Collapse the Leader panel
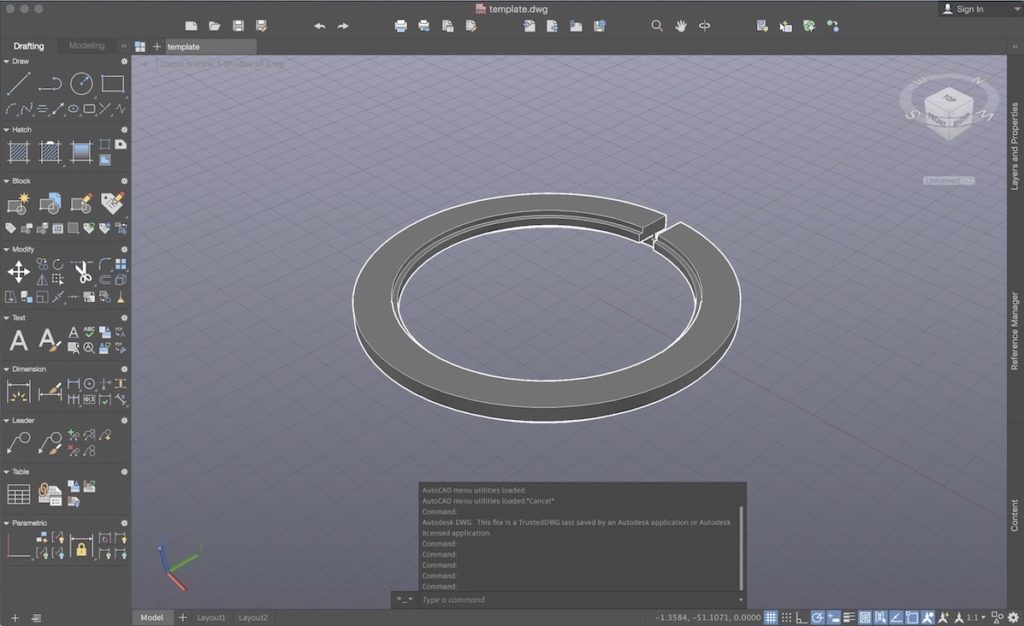The image size is (1024, 626). pos(7,420)
